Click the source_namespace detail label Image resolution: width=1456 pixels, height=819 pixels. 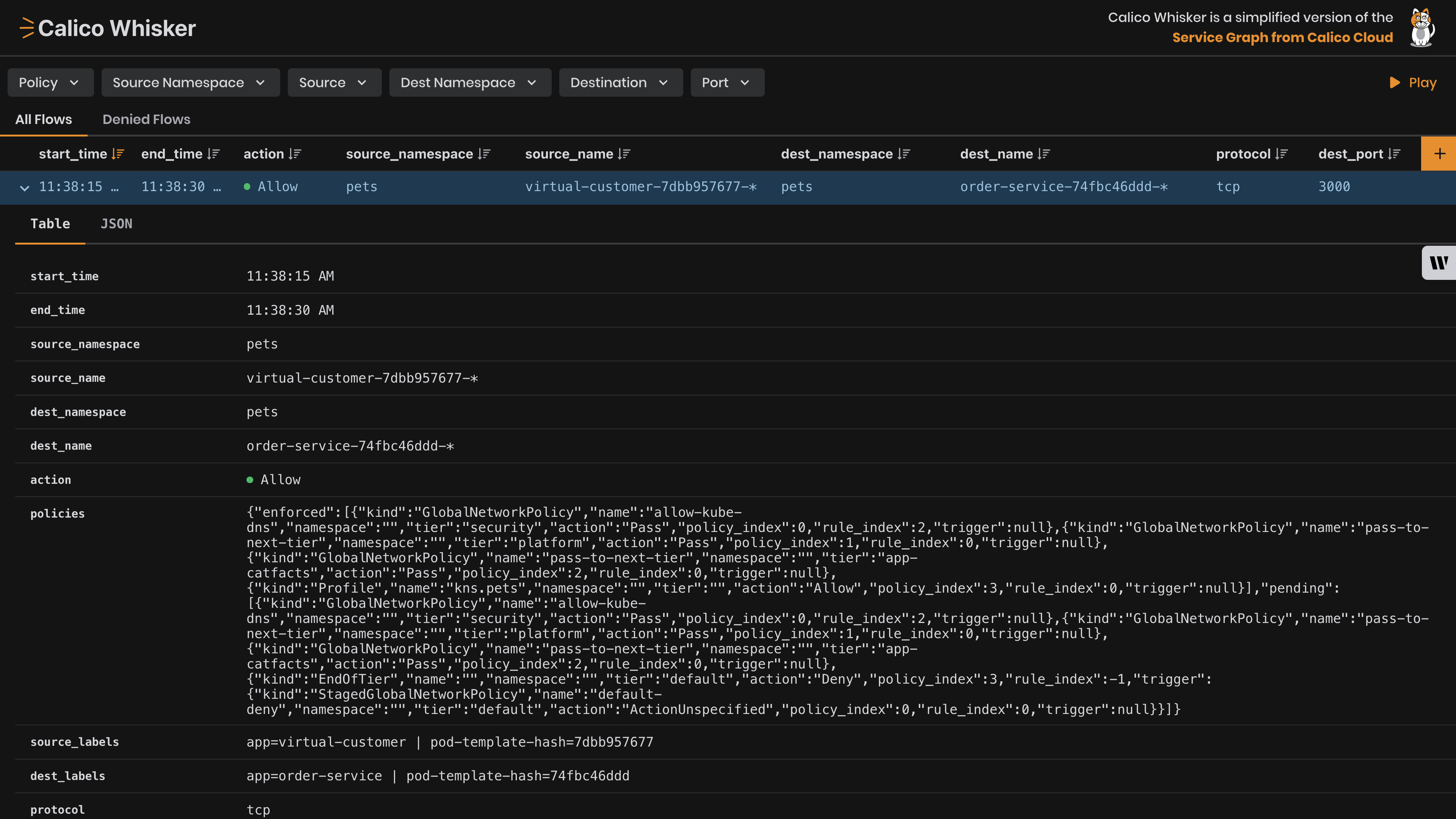85,344
